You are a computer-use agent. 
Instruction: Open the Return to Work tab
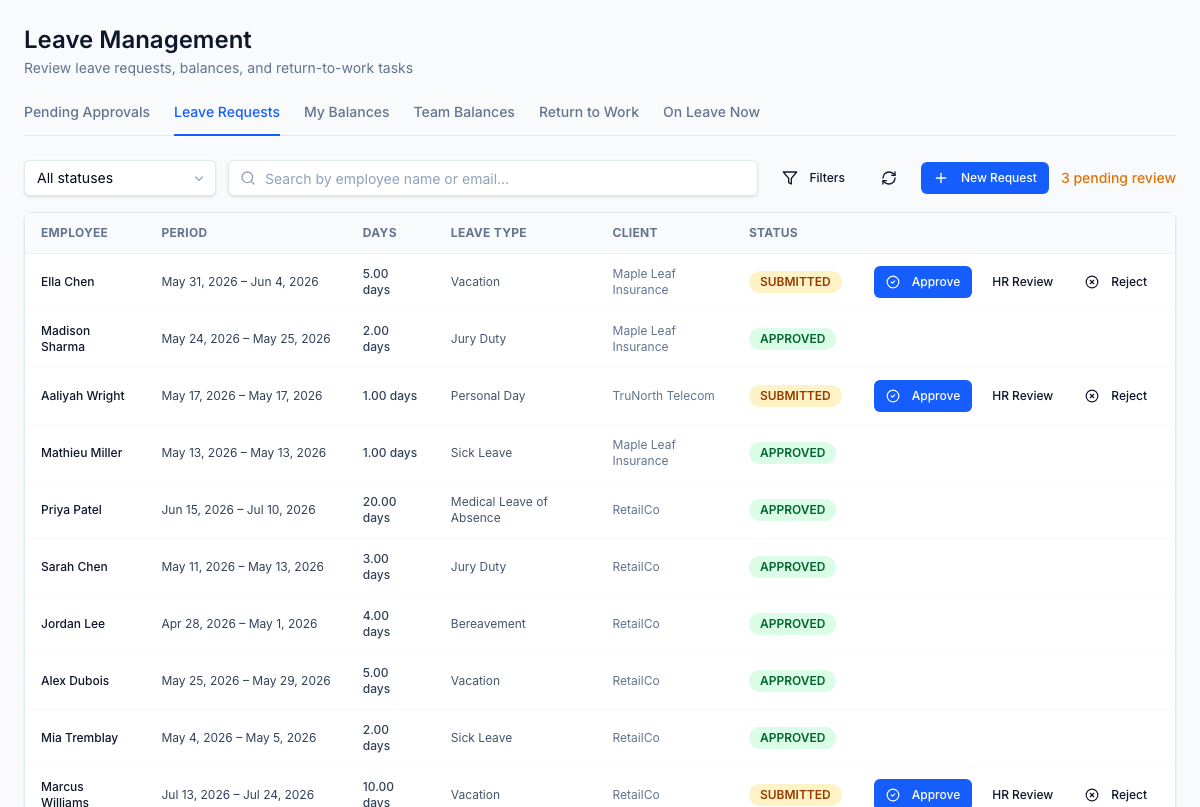pyautogui.click(x=589, y=112)
